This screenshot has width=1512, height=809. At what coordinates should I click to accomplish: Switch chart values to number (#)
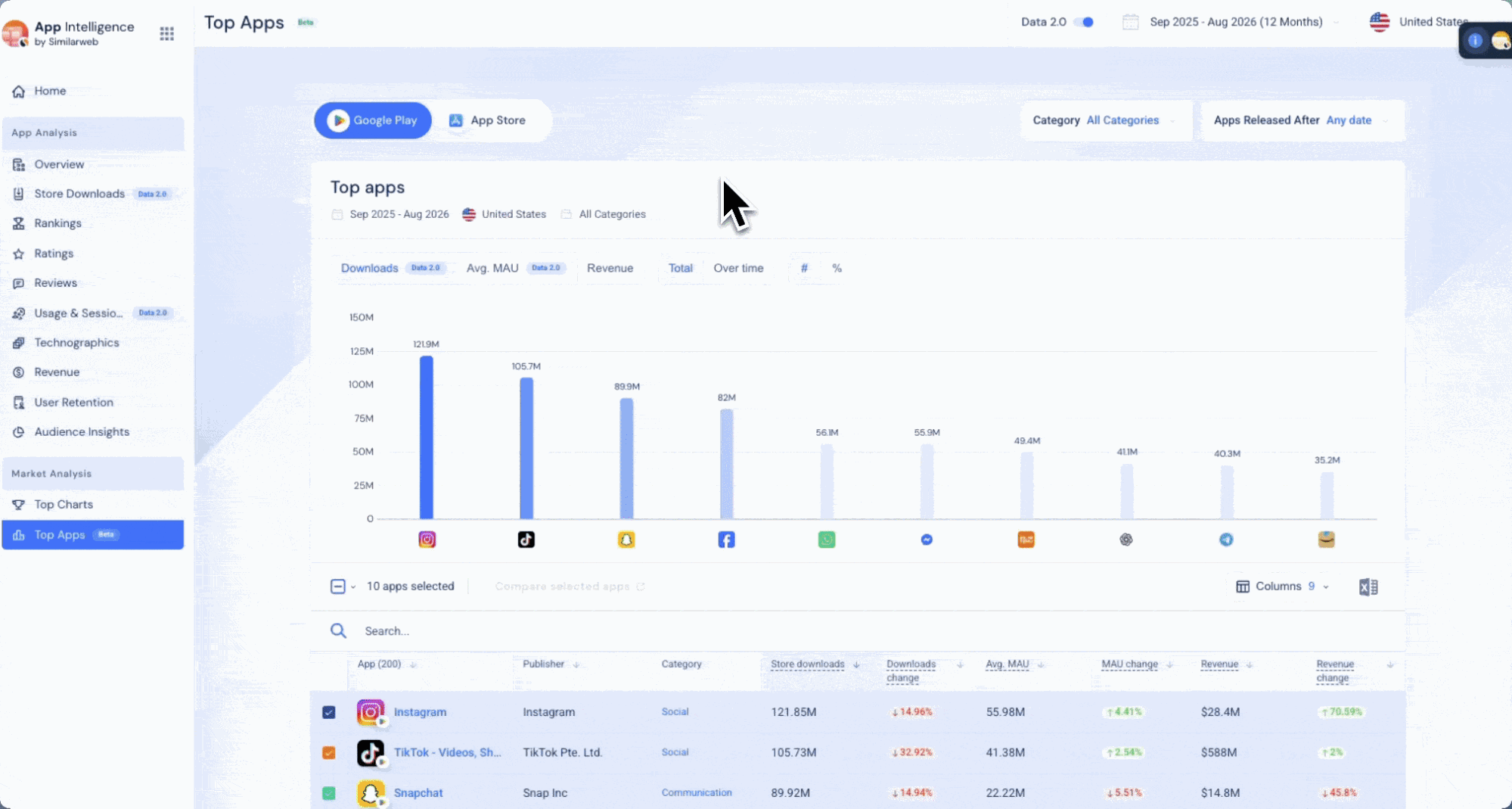pyautogui.click(x=804, y=268)
